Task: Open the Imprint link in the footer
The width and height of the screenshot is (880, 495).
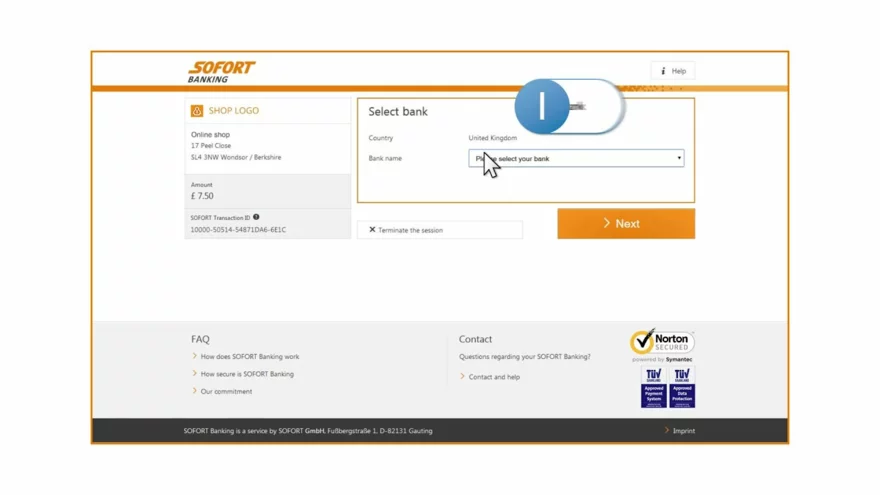Action: point(683,431)
